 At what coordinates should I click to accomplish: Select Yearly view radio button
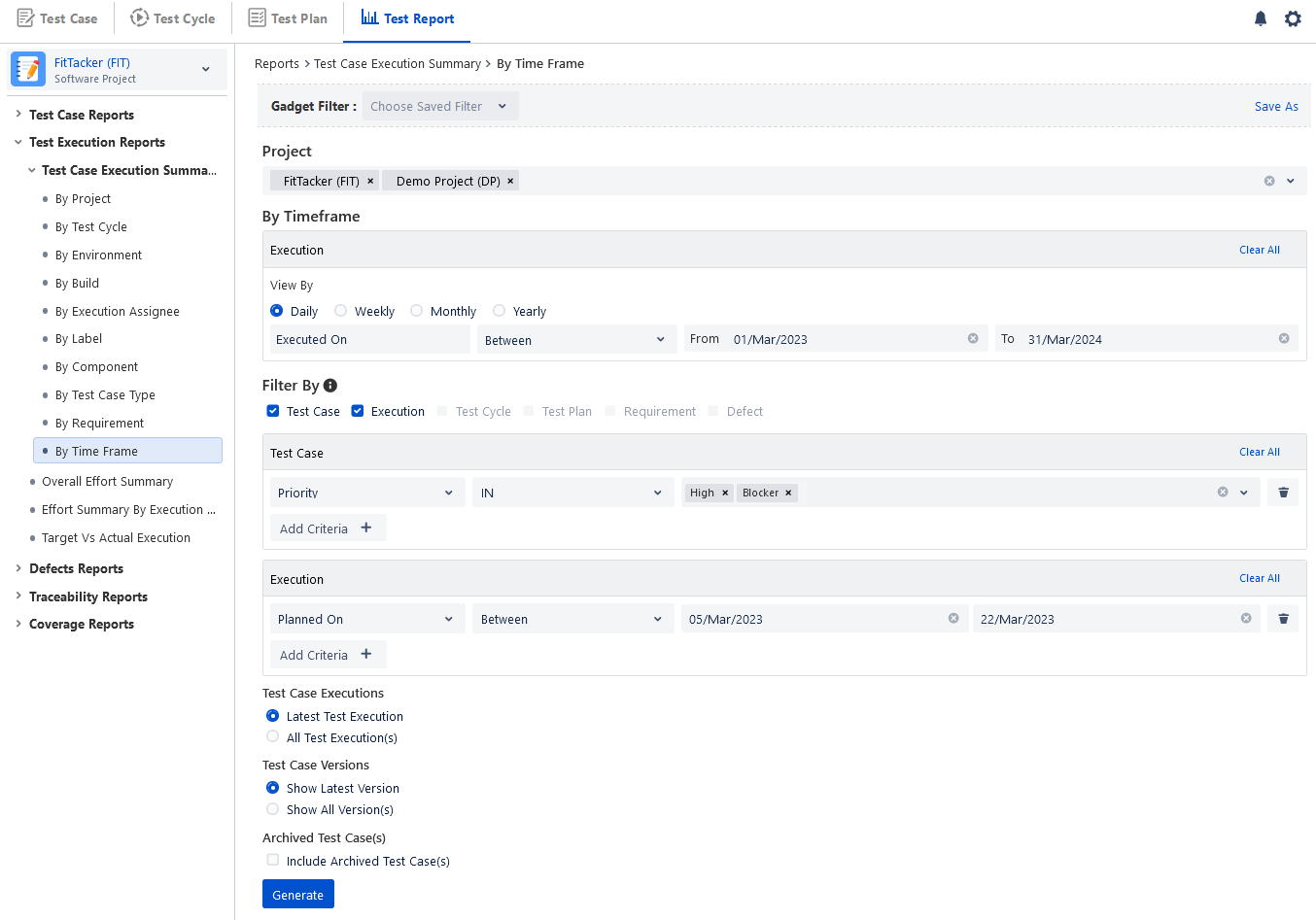(500, 311)
